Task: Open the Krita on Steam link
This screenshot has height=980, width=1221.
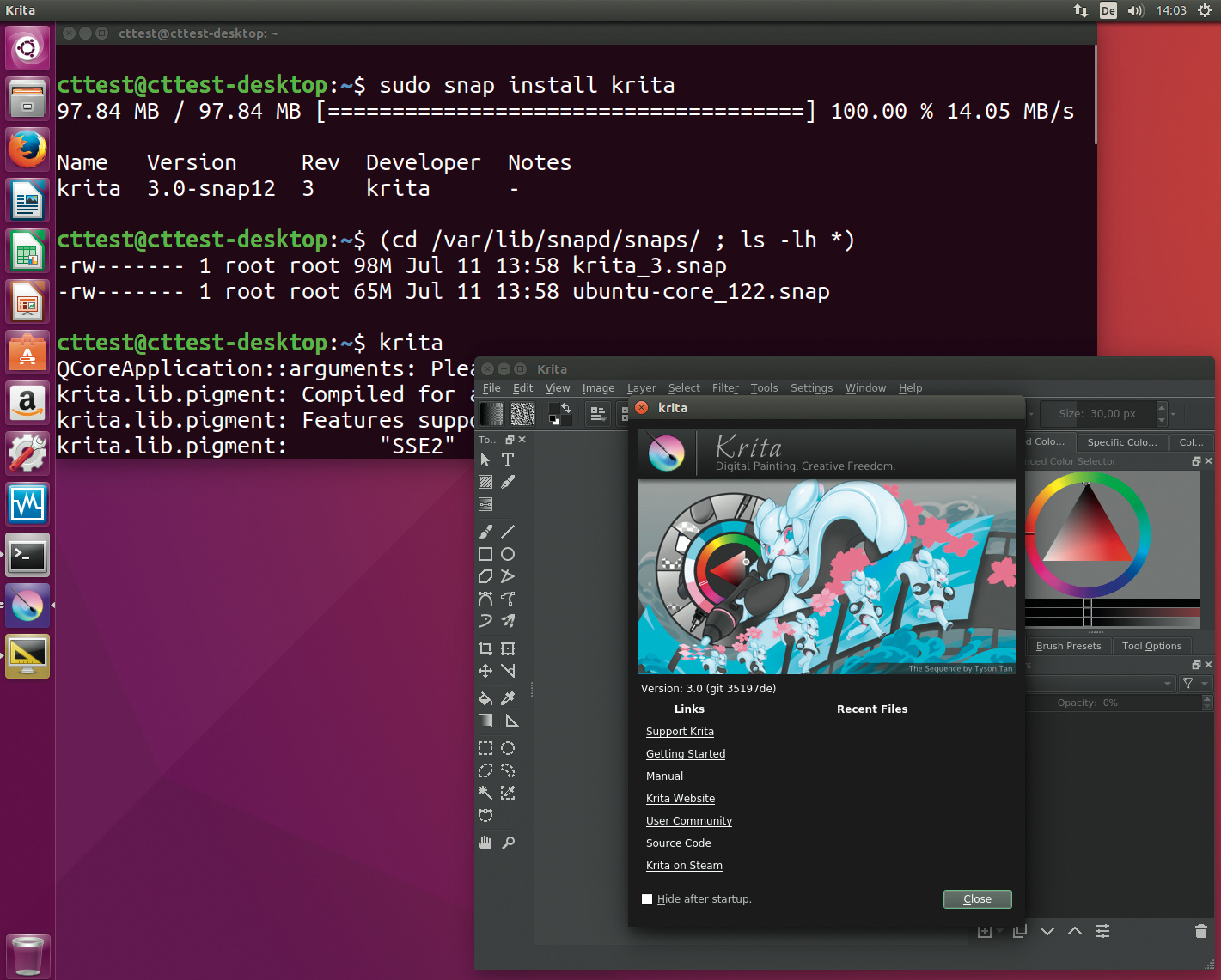Action: pyautogui.click(x=684, y=866)
